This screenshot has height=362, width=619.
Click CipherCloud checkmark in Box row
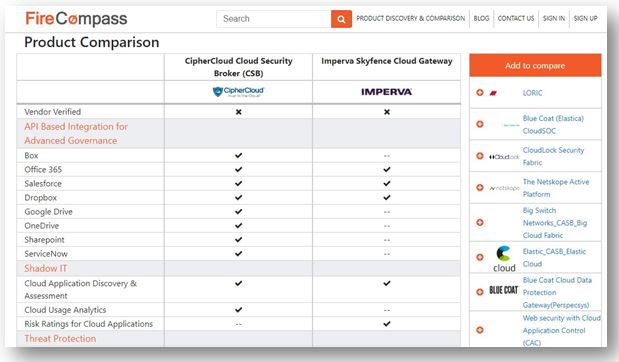click(x=238, y=156)
